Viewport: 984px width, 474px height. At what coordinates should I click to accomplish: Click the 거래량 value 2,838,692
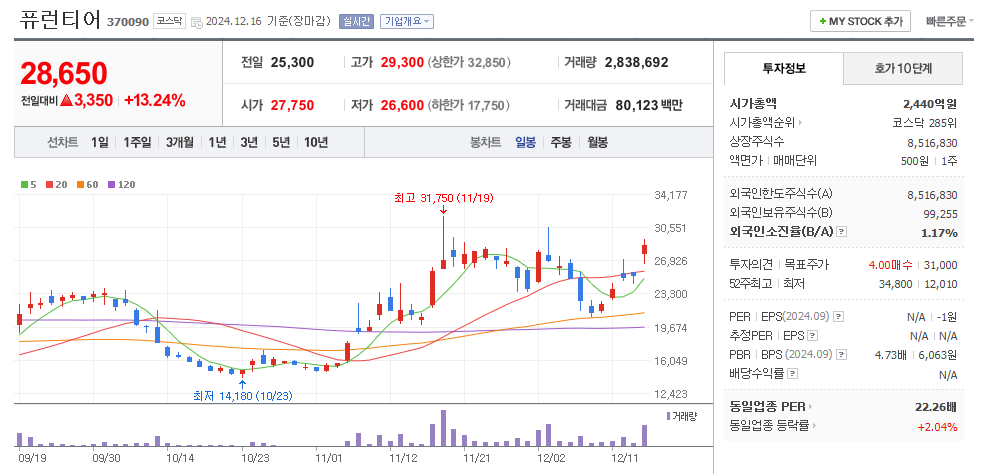pyautogui.click(x=636, y=63)
